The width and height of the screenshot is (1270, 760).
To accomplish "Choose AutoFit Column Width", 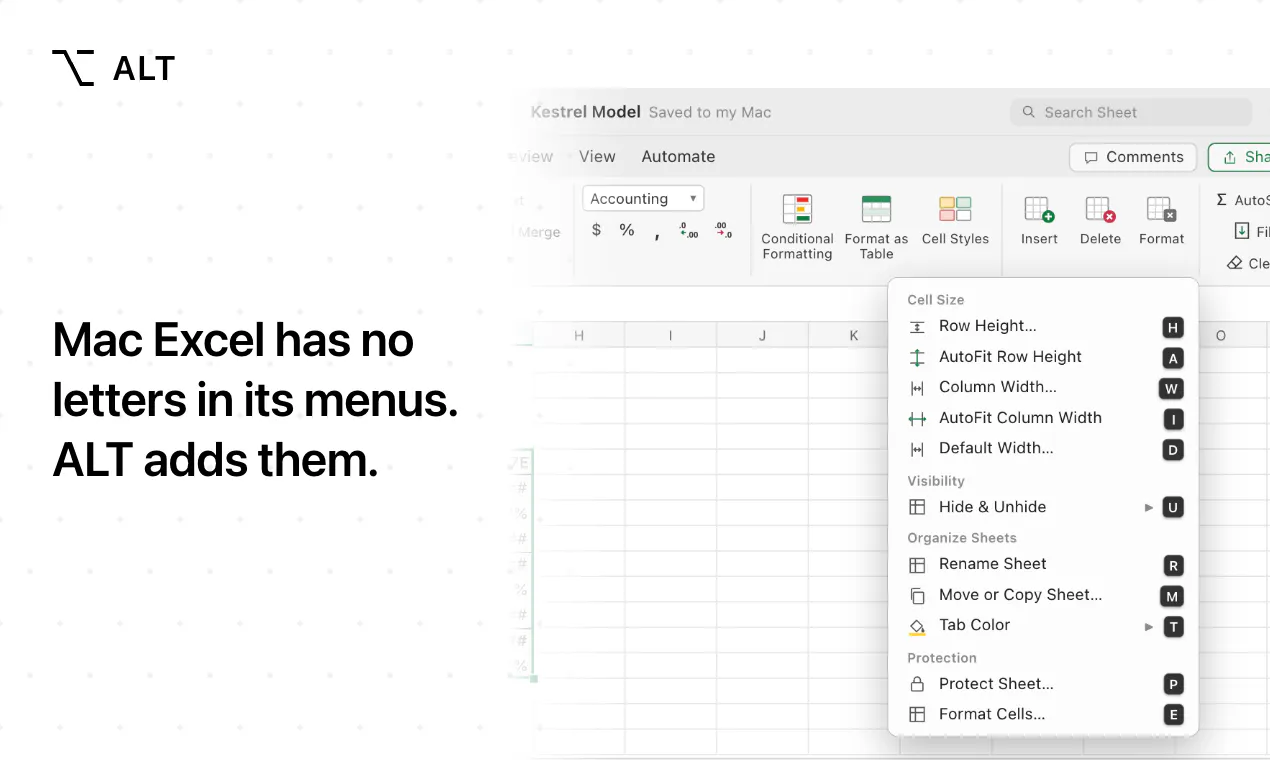I will click(x=1043, y=418).
